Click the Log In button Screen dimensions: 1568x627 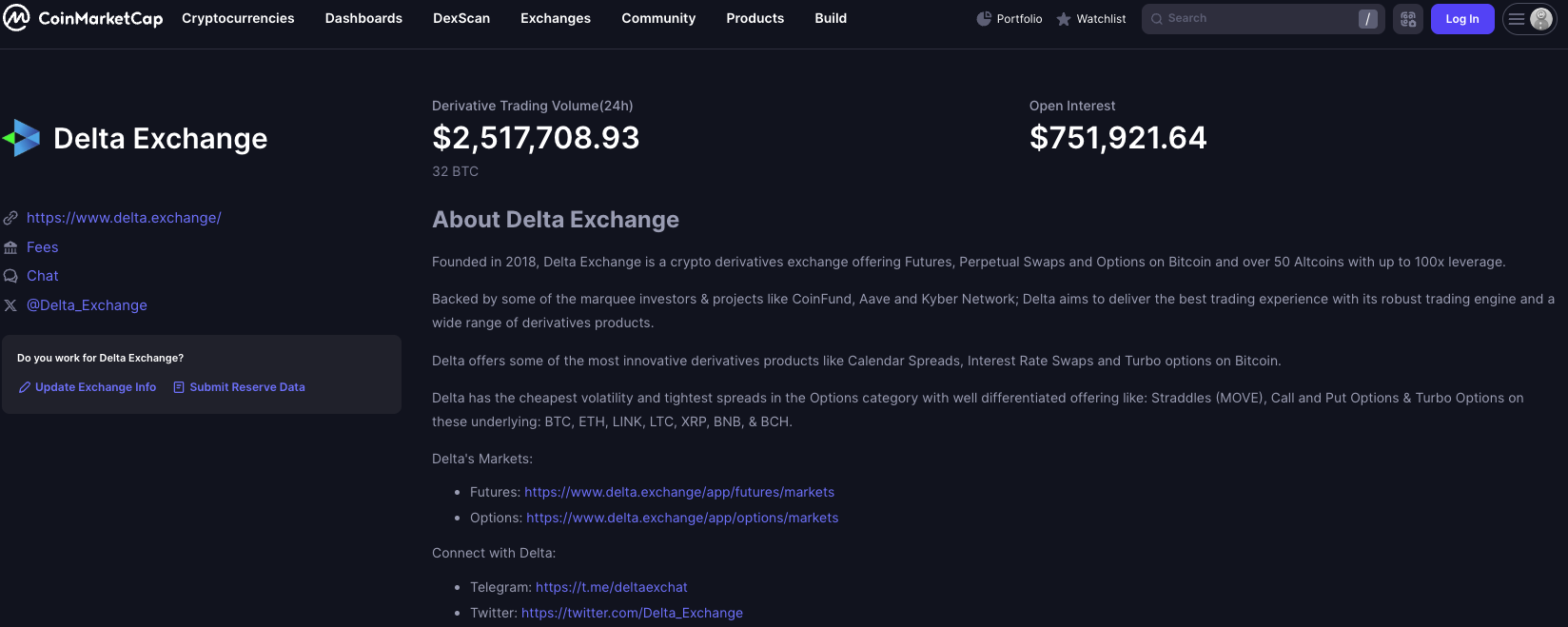click(x=1462, y=19)
